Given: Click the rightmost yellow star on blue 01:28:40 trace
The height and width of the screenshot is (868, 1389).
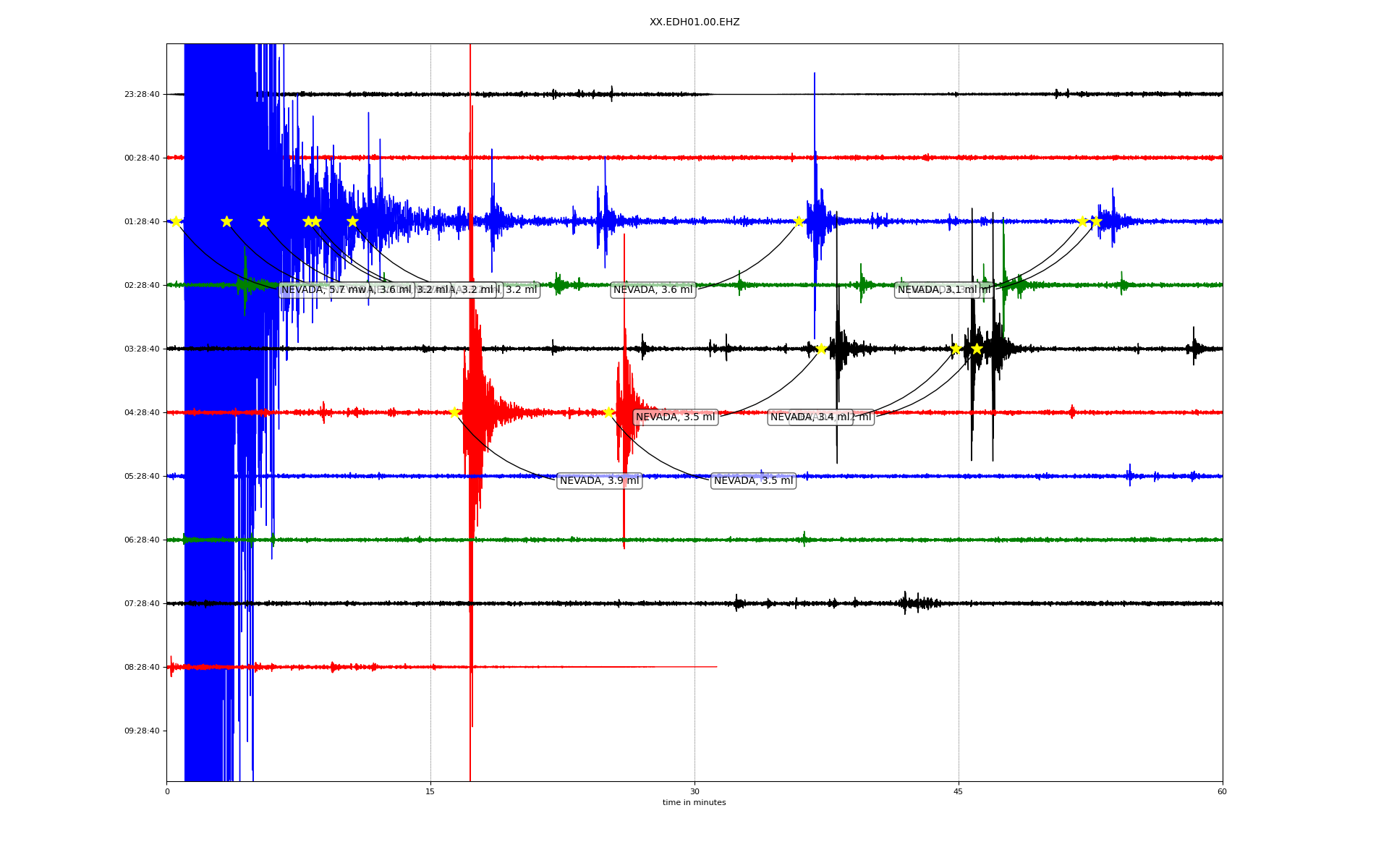Looking at the screenshot, I should 1095,221.
